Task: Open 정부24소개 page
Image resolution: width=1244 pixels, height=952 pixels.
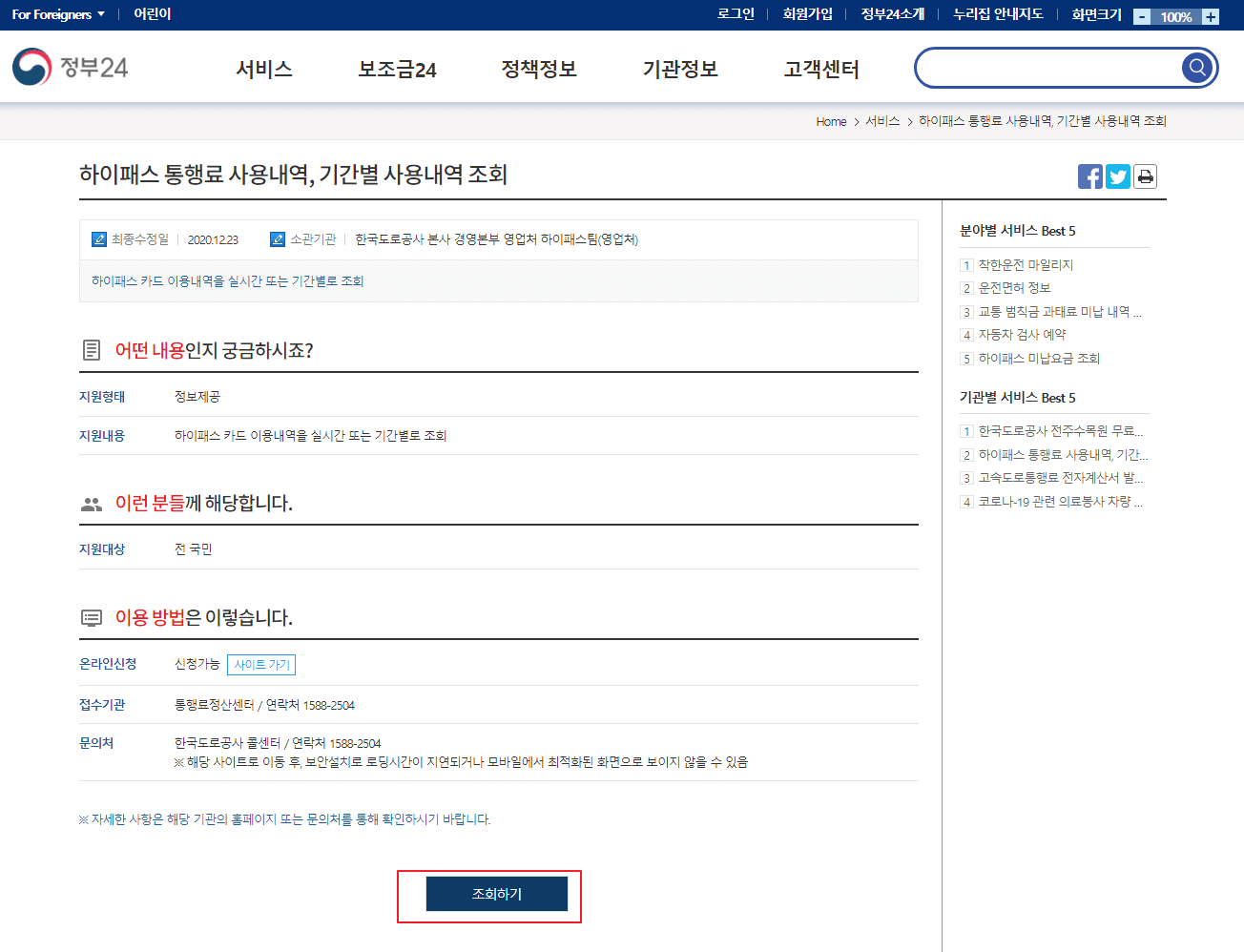Action: click(893, 14)
